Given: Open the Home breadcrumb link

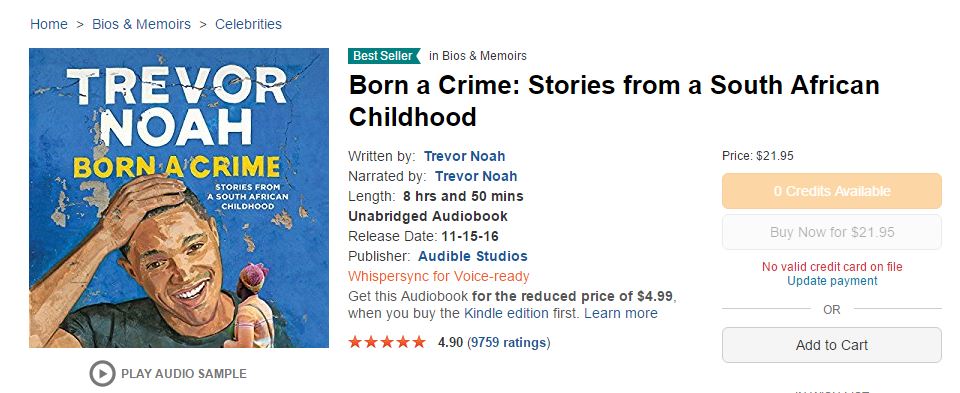Looking at the screenshot, I should pos(49,24).
